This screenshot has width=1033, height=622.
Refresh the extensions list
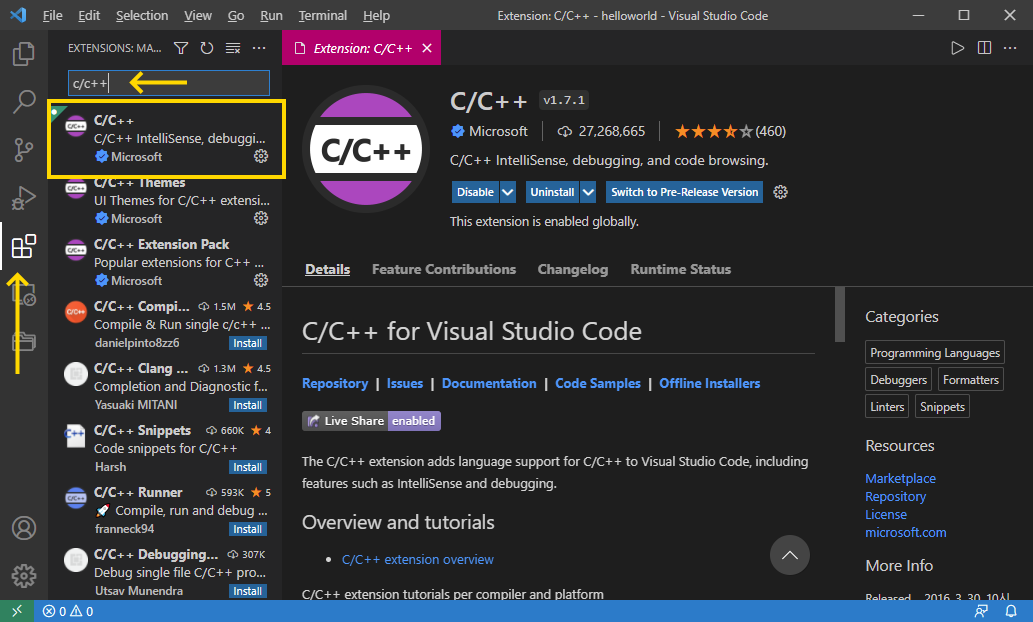(207, 48)
